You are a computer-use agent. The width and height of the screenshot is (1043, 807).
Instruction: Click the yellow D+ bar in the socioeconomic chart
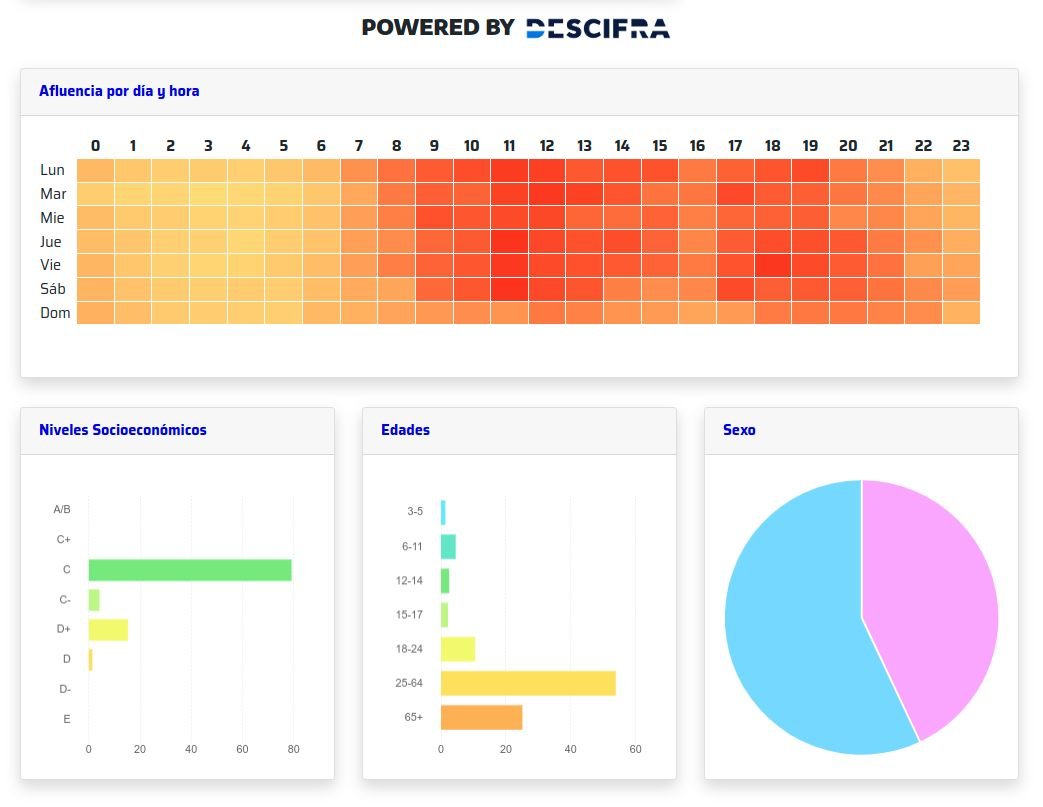click(108, 630)
